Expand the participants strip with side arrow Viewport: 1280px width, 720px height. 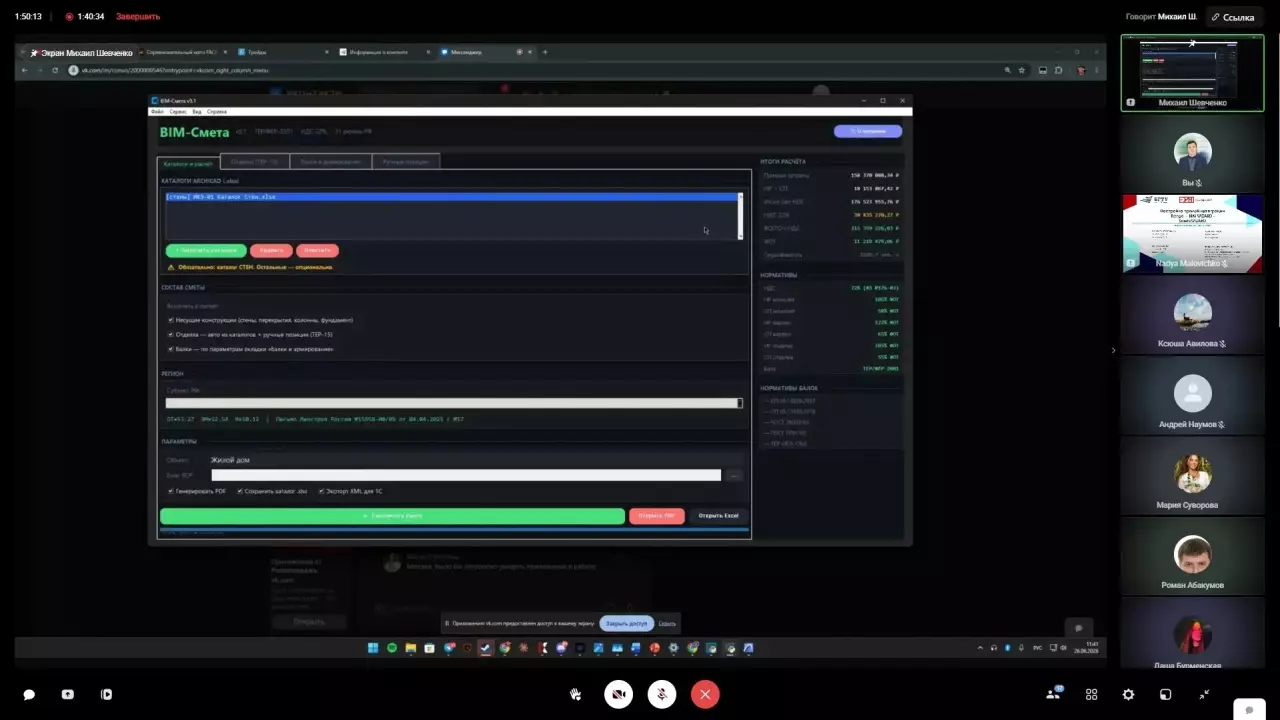pyautogui.click(x=1113, y=350)
